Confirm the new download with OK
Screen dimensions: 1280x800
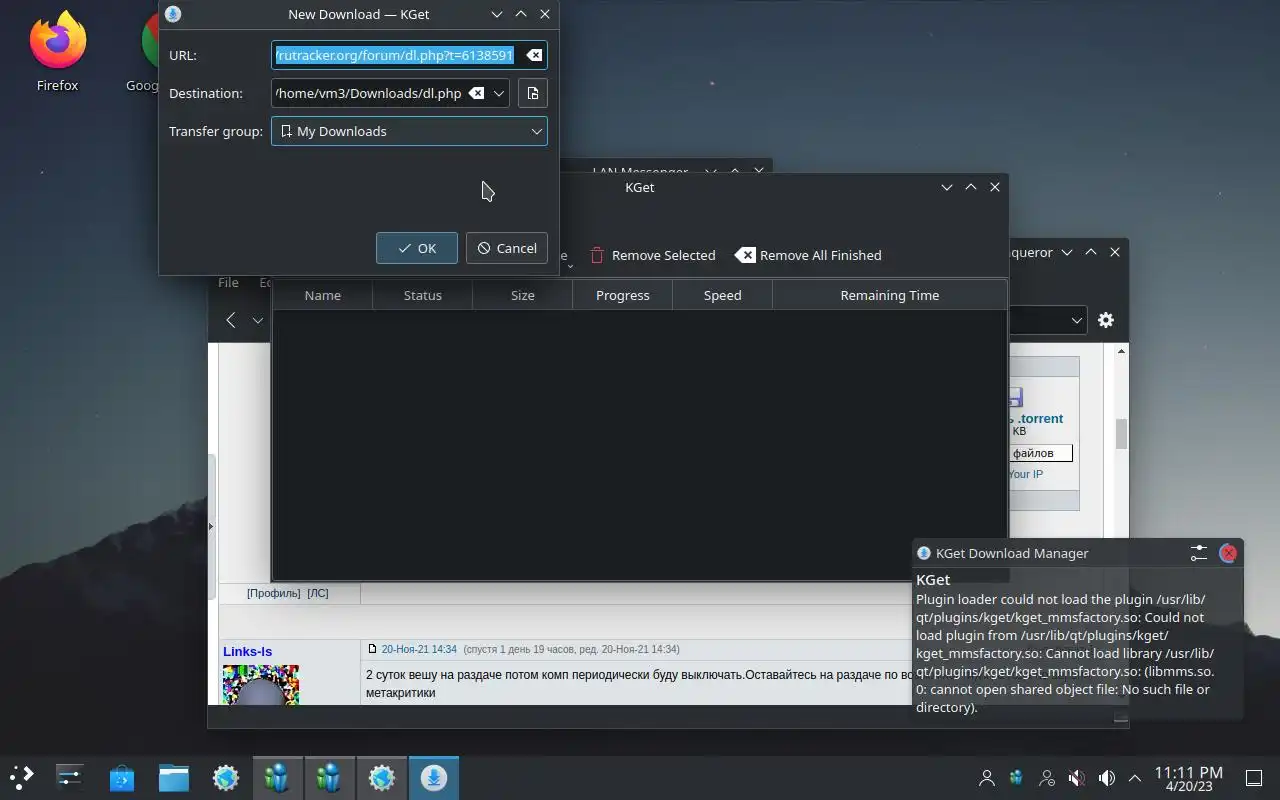click(x=417, y=248)
